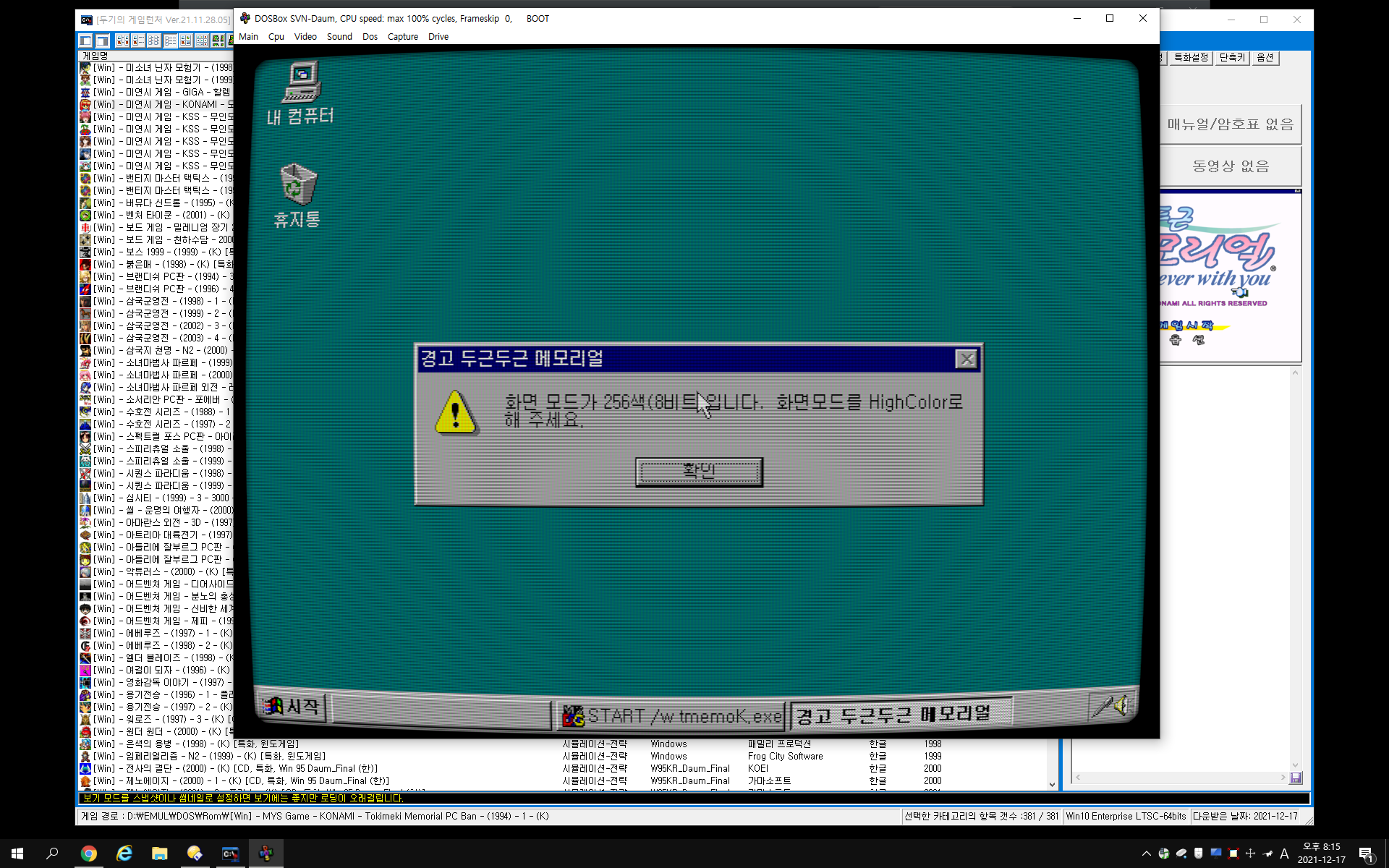This screenshot has width=1389, height=868.
Task: Click the warning dialog's X close icon
Action: point(966,359)
